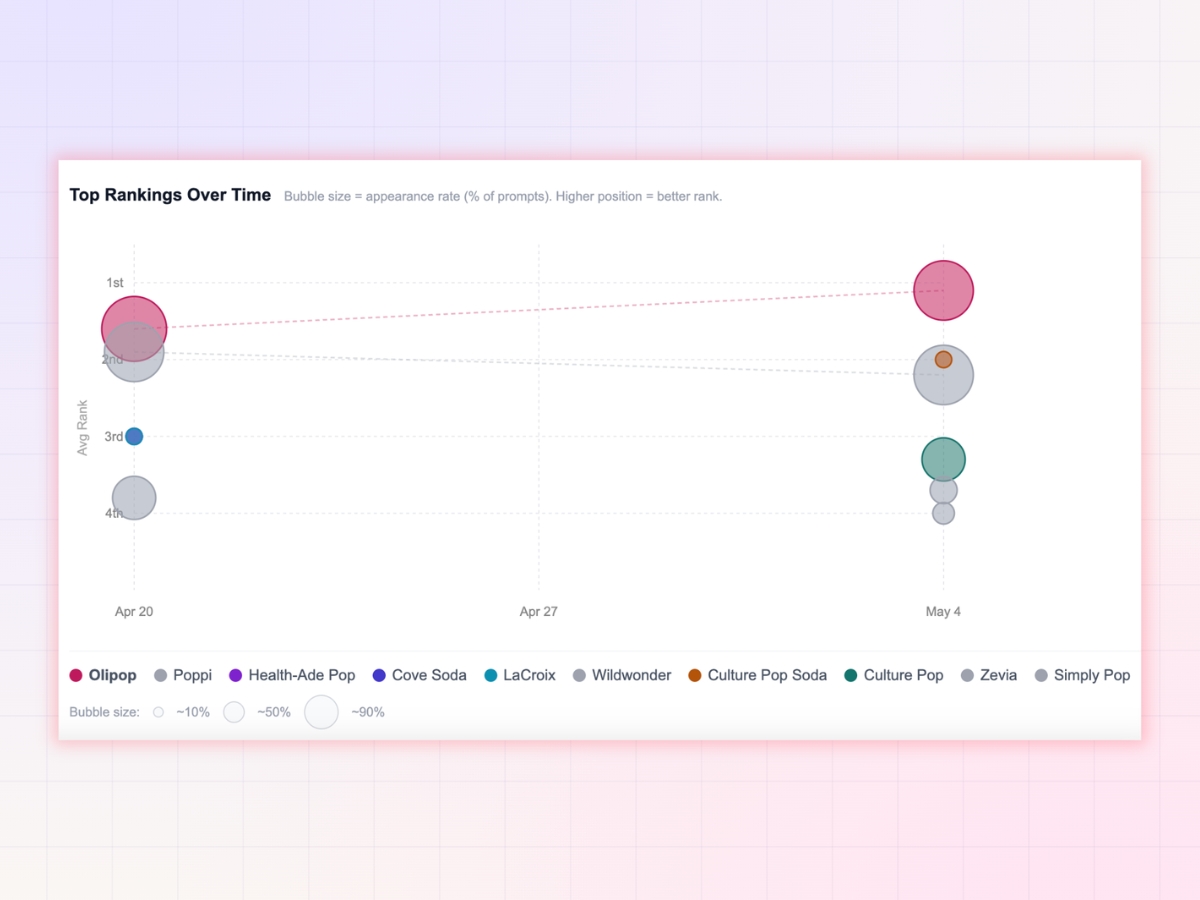Click the teal Culture Pop legend dot
The image size is (1200, 900).
(851, 676)
